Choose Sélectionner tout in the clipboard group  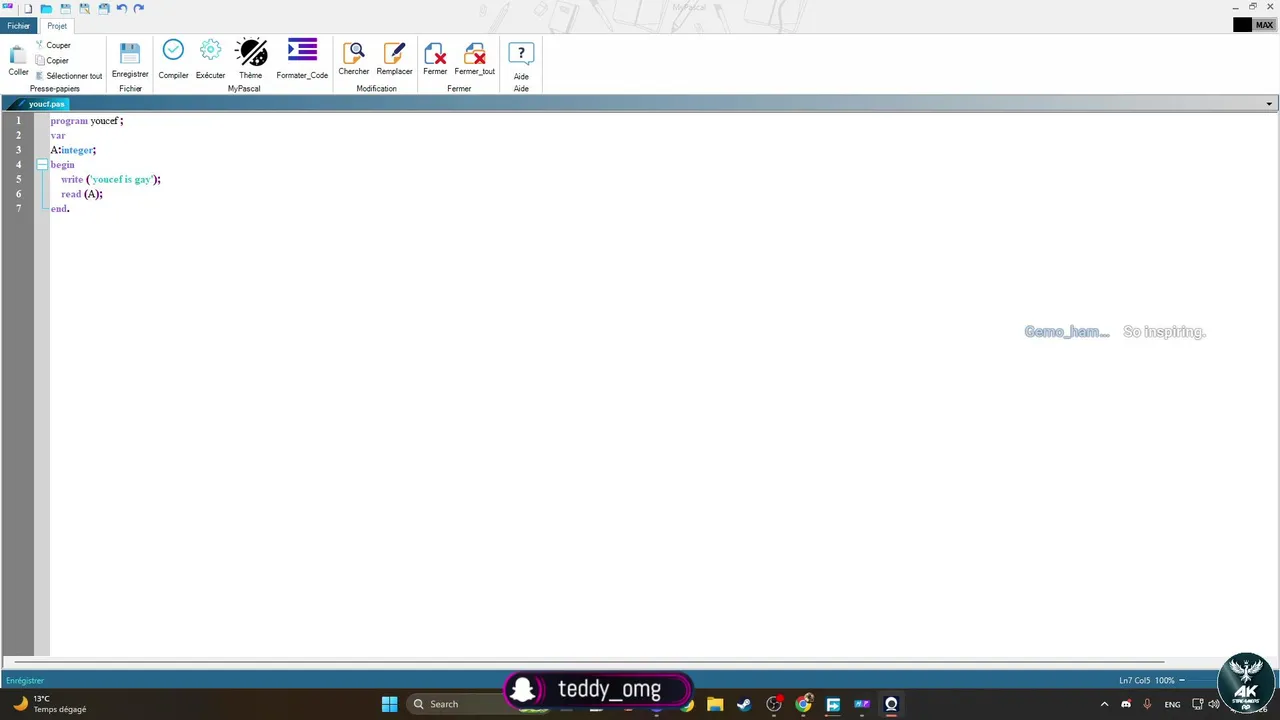69,76
